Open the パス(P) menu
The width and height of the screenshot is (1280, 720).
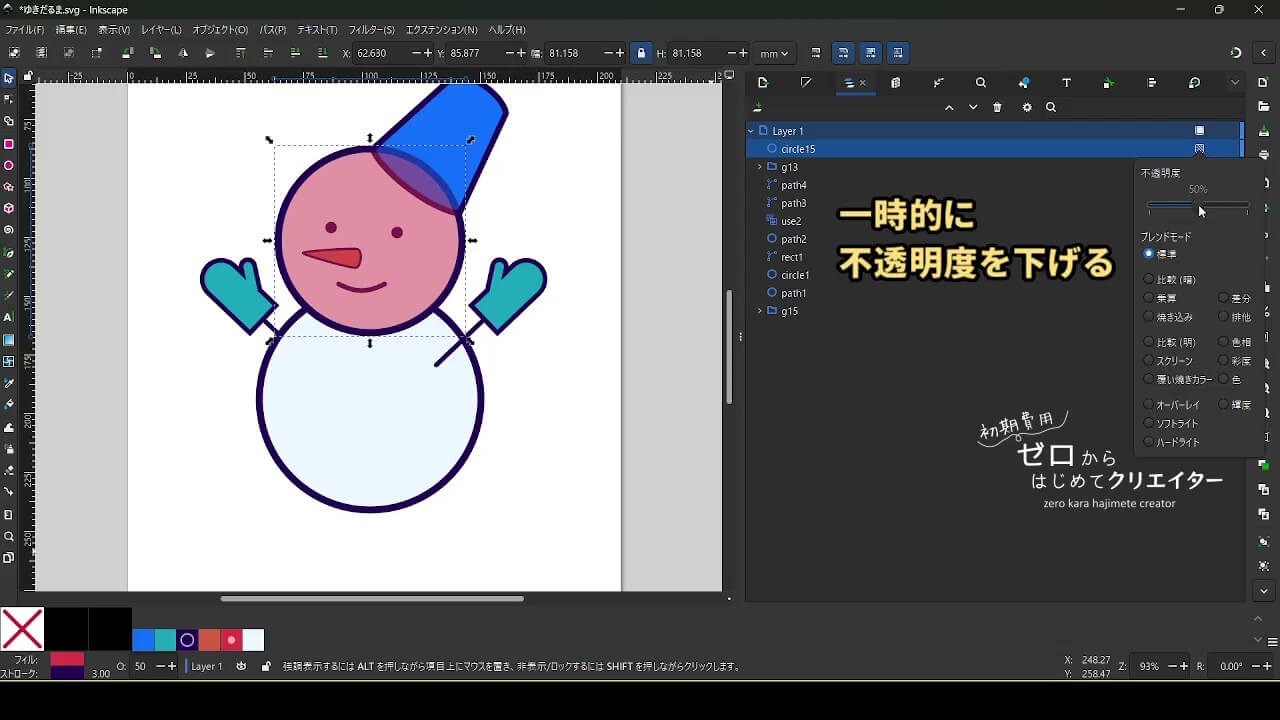coord(272,30)
